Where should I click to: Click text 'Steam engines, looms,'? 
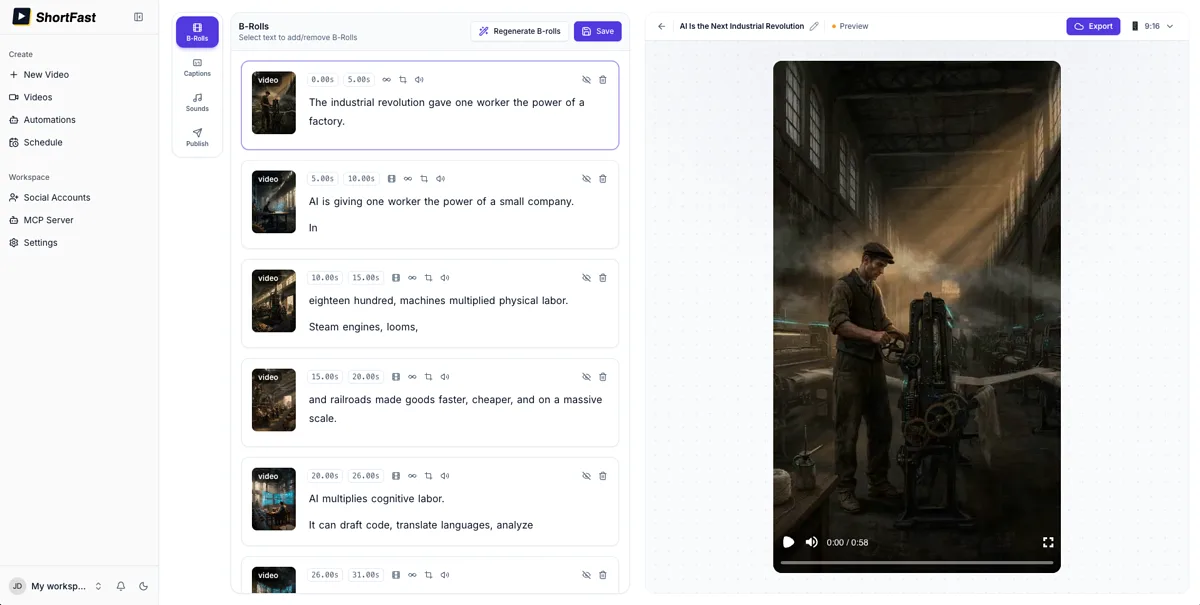(364, 327)
